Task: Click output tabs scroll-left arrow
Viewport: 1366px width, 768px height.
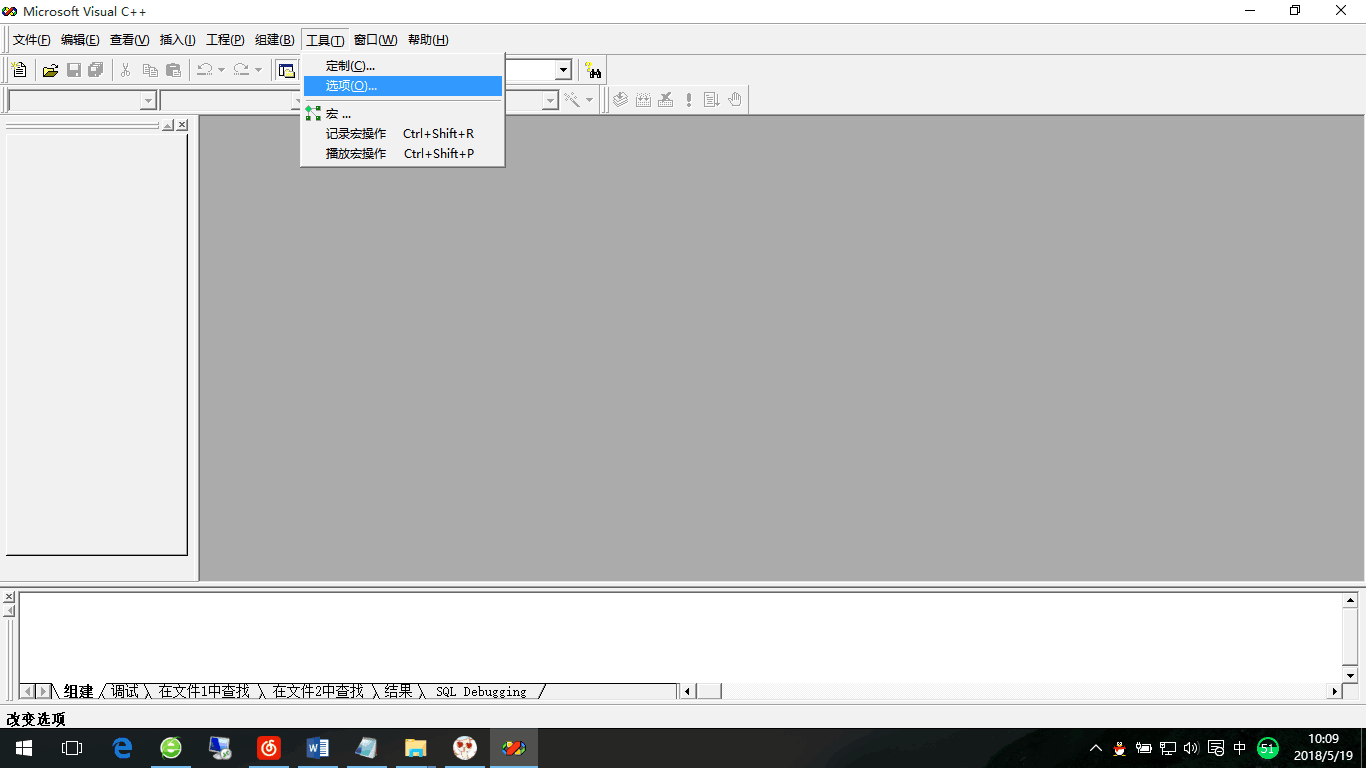Action: tap(28, 691)
